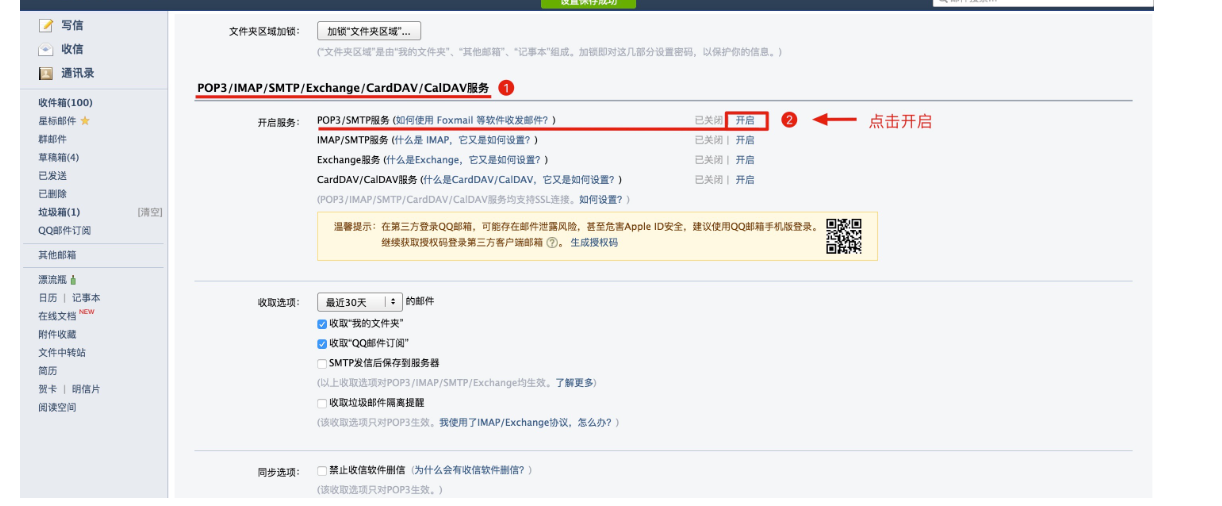Click the bottle icon next to 漂流瓶

click(x=73, y=280)
